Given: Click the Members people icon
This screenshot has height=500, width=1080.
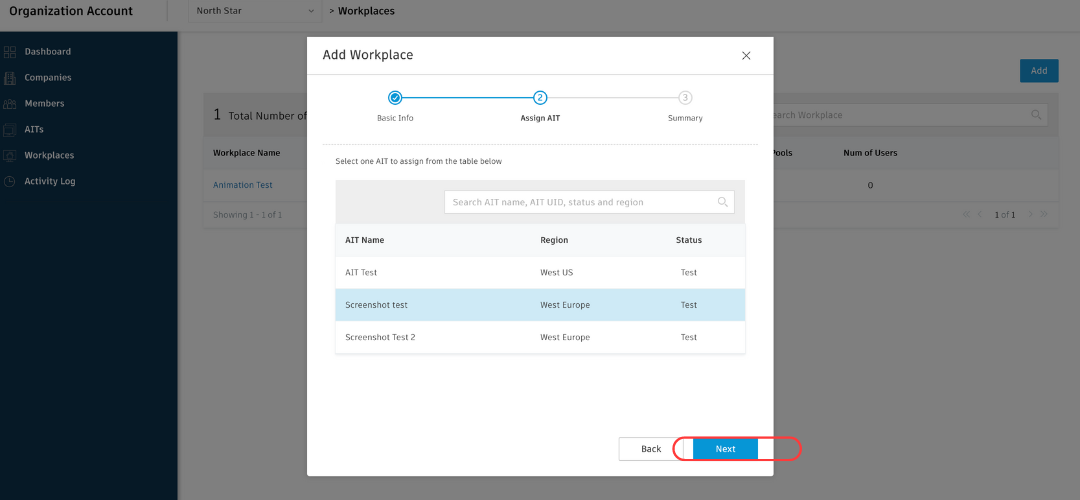Looking at the screenshot, I should [10, 104].
